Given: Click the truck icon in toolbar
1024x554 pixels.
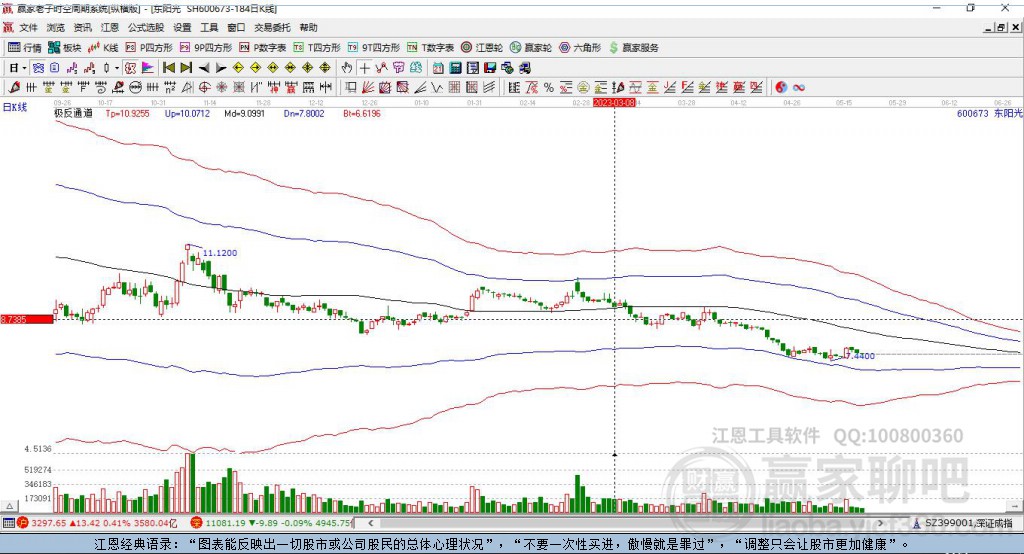Looking at the screenshot, I should [x=524, y=68].
